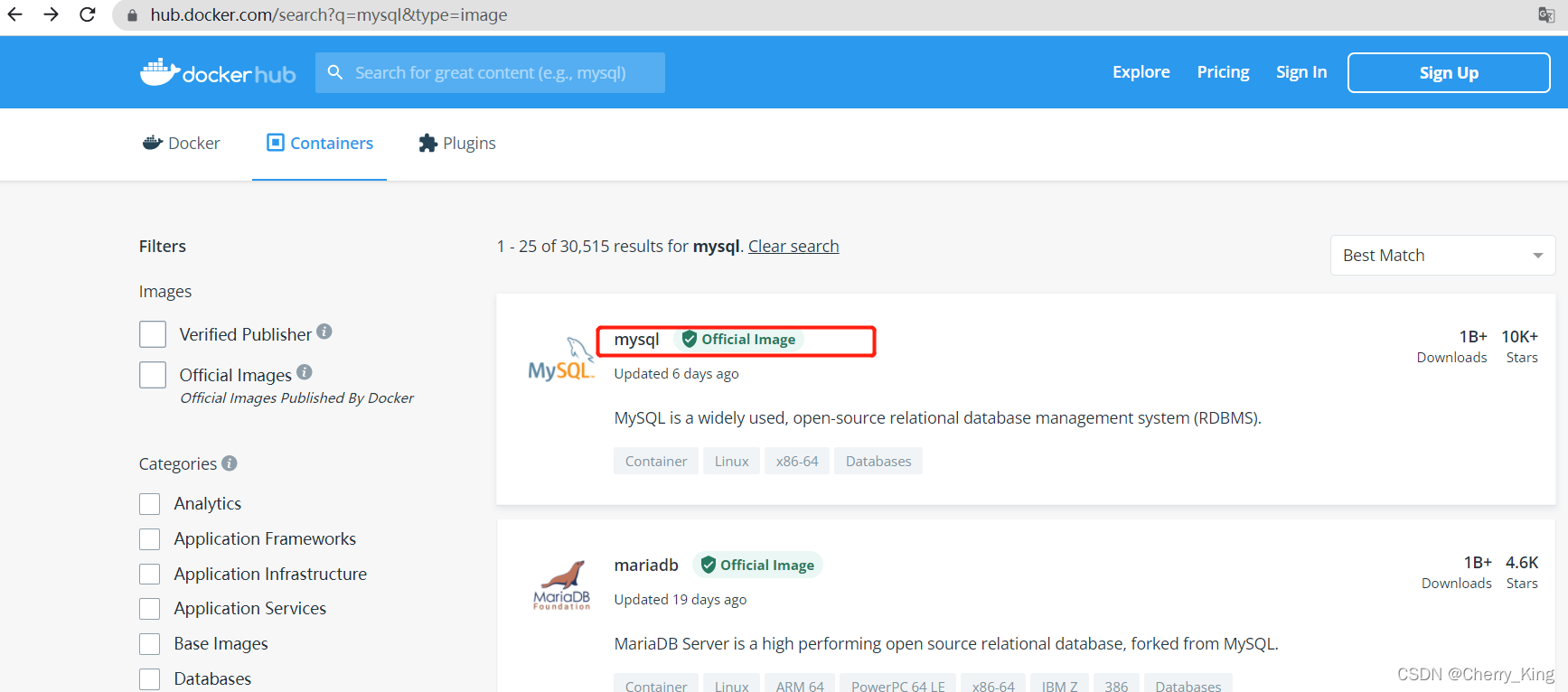Tick the Analytics category checkbox
This screenshot has height=692, width=1568.
[x=150, y=503]
